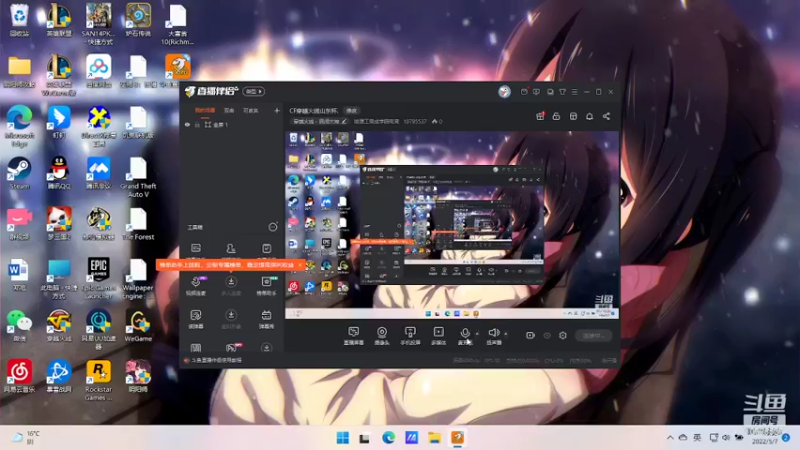Open the checkmark toolbox tool in top row

266,248
